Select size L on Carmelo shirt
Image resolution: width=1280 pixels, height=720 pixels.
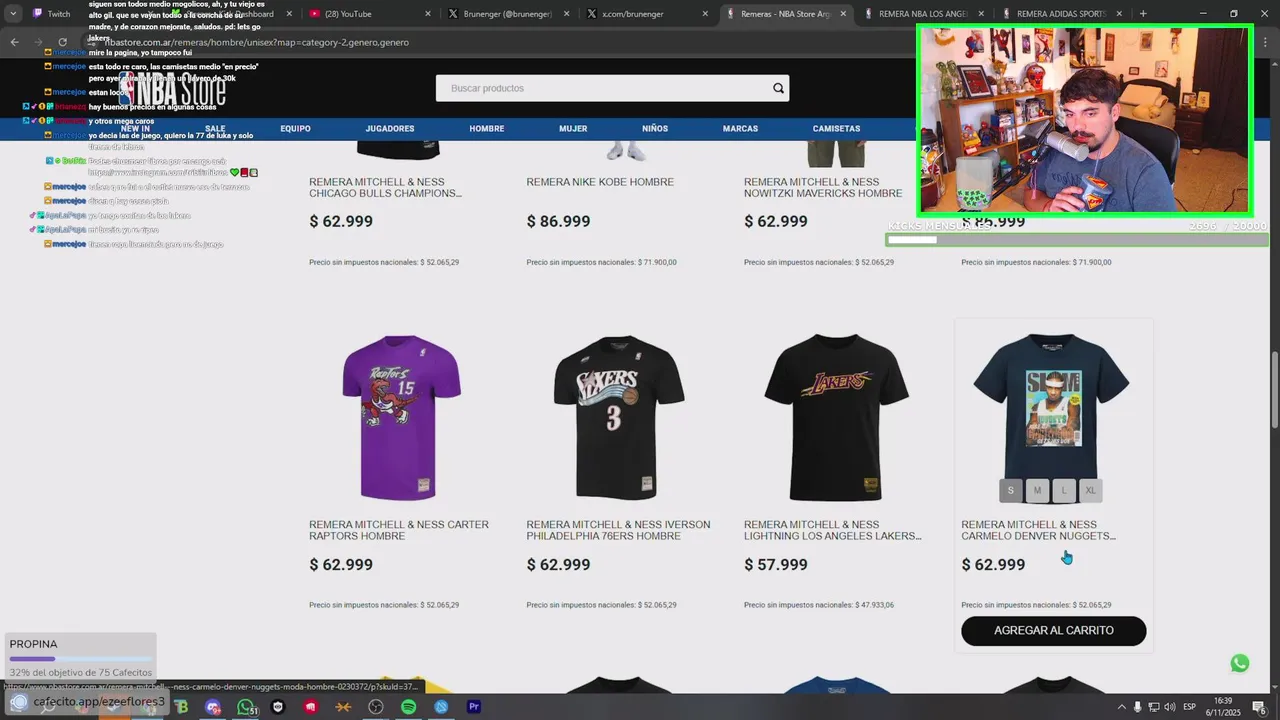1064,490
